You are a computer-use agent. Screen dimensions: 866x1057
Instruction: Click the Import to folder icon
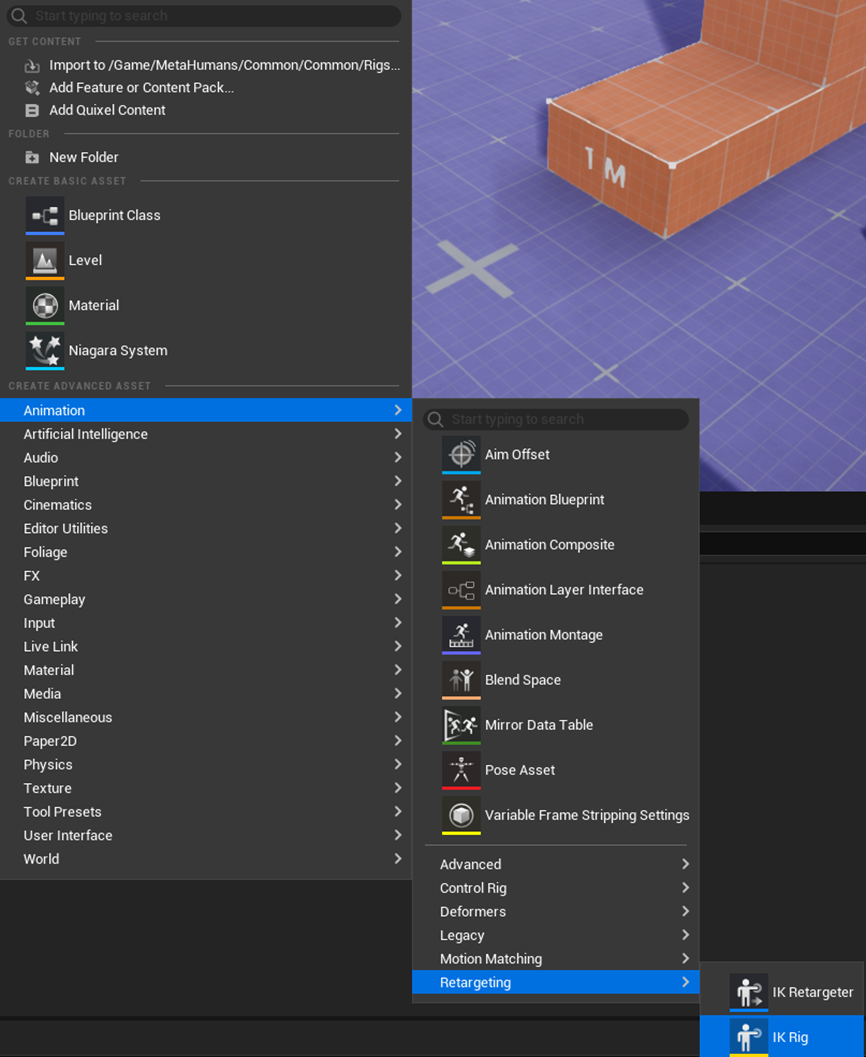pyautogui.click(x=32, y=65)
